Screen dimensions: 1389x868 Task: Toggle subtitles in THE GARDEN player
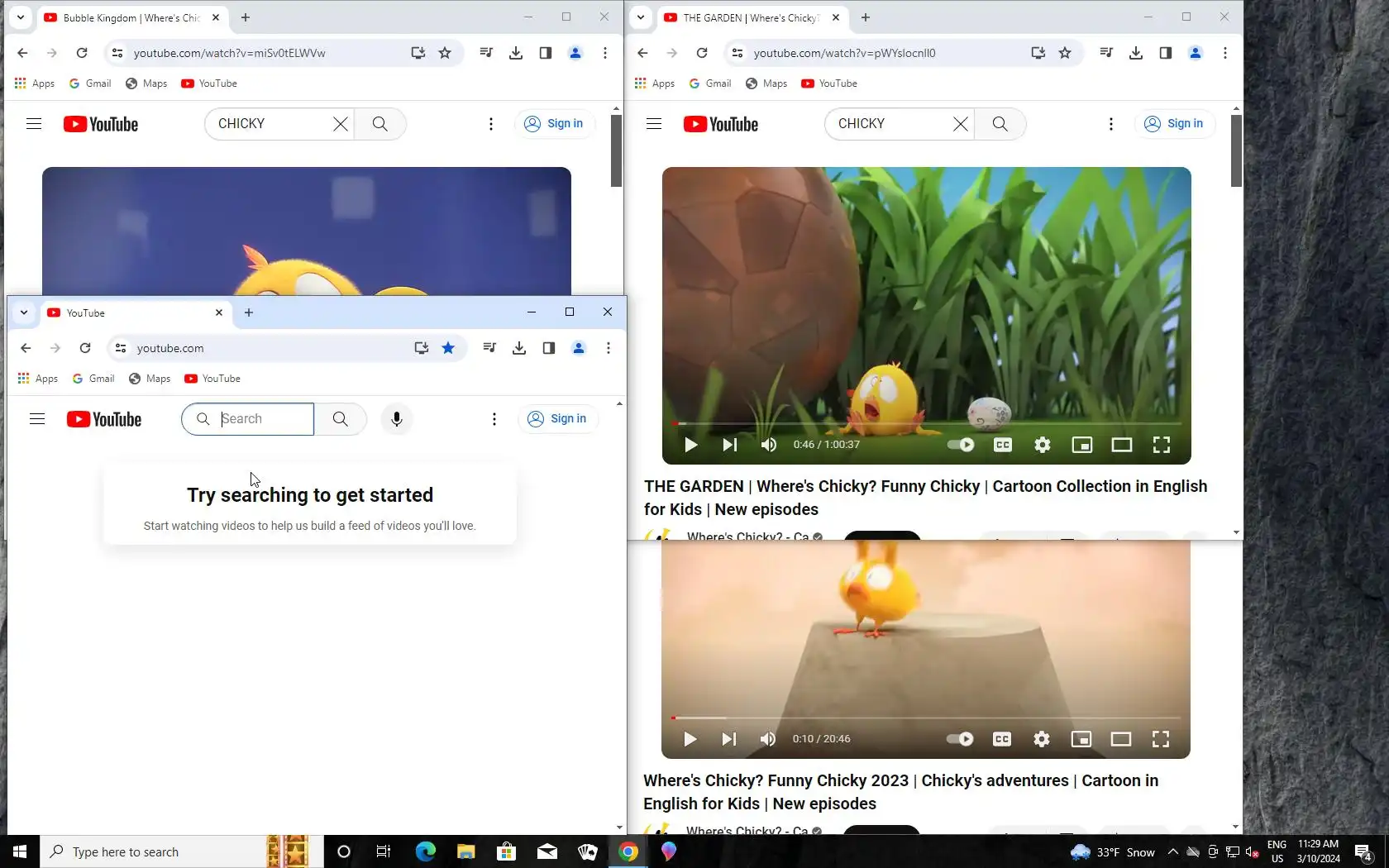pyautogui.click(x=1003, y=445)
